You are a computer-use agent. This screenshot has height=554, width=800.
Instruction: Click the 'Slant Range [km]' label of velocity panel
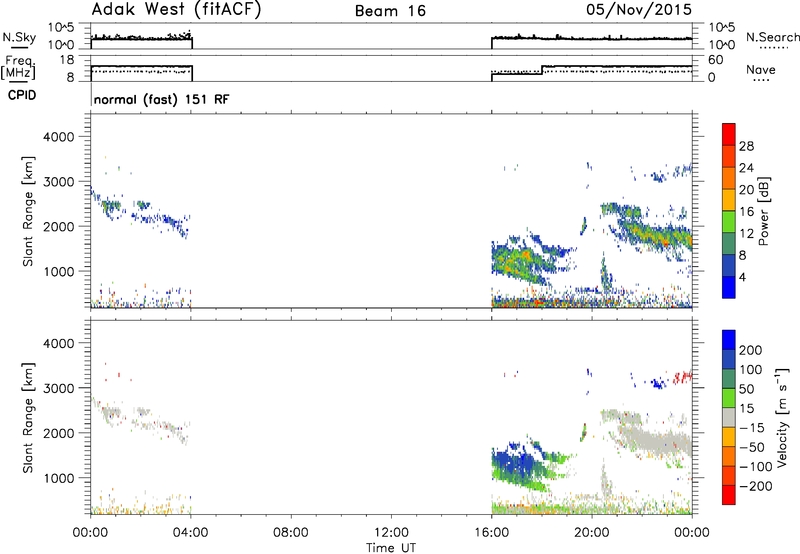[x=28, y=417]
